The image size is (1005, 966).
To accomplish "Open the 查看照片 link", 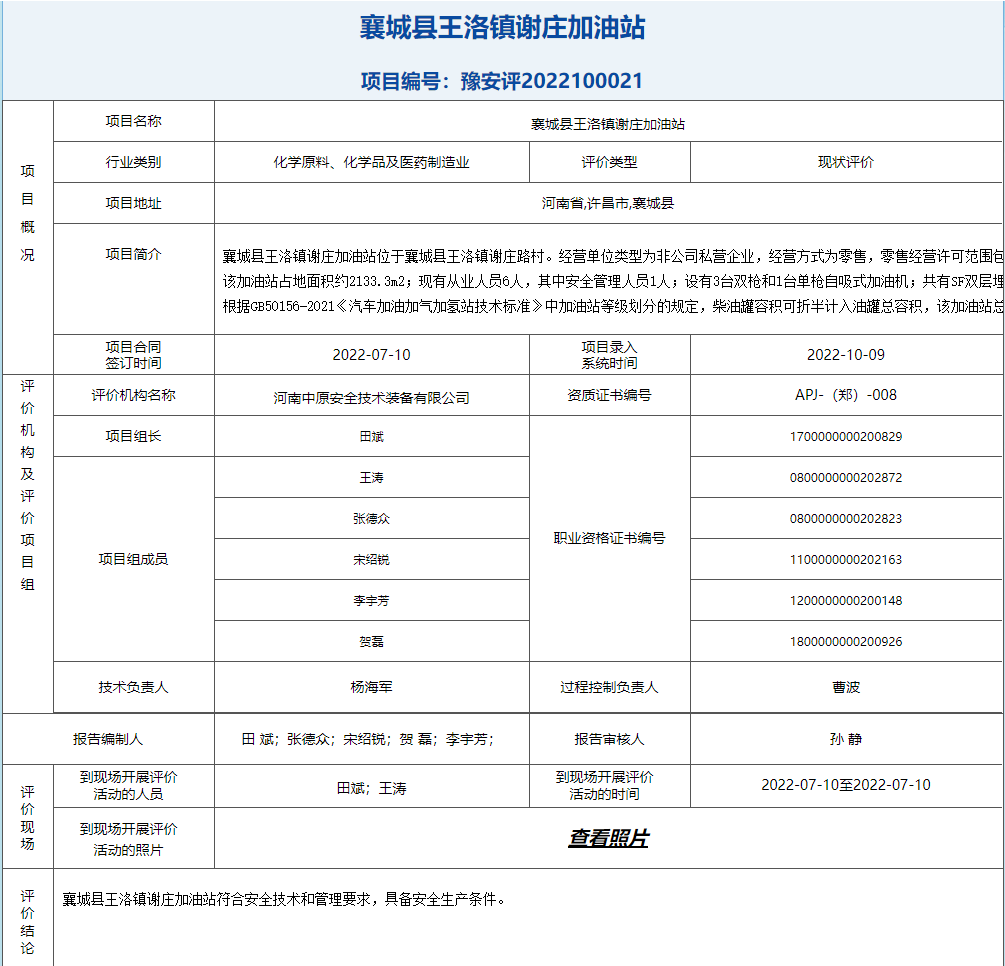I will click(x=608, y=838).
